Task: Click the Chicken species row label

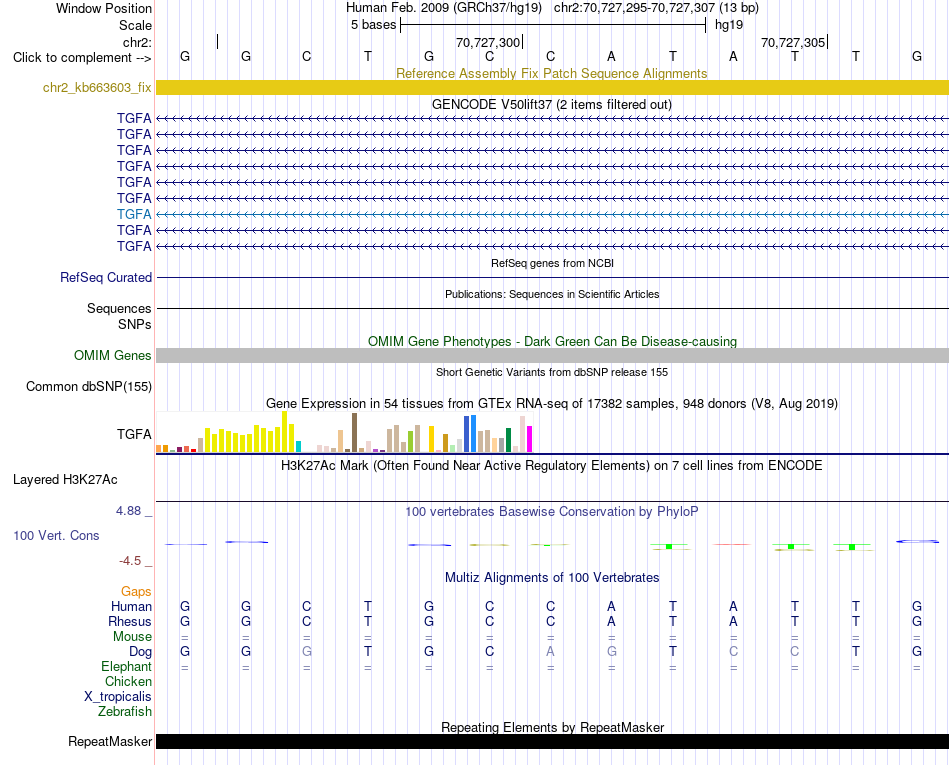Action: point(128,681)
